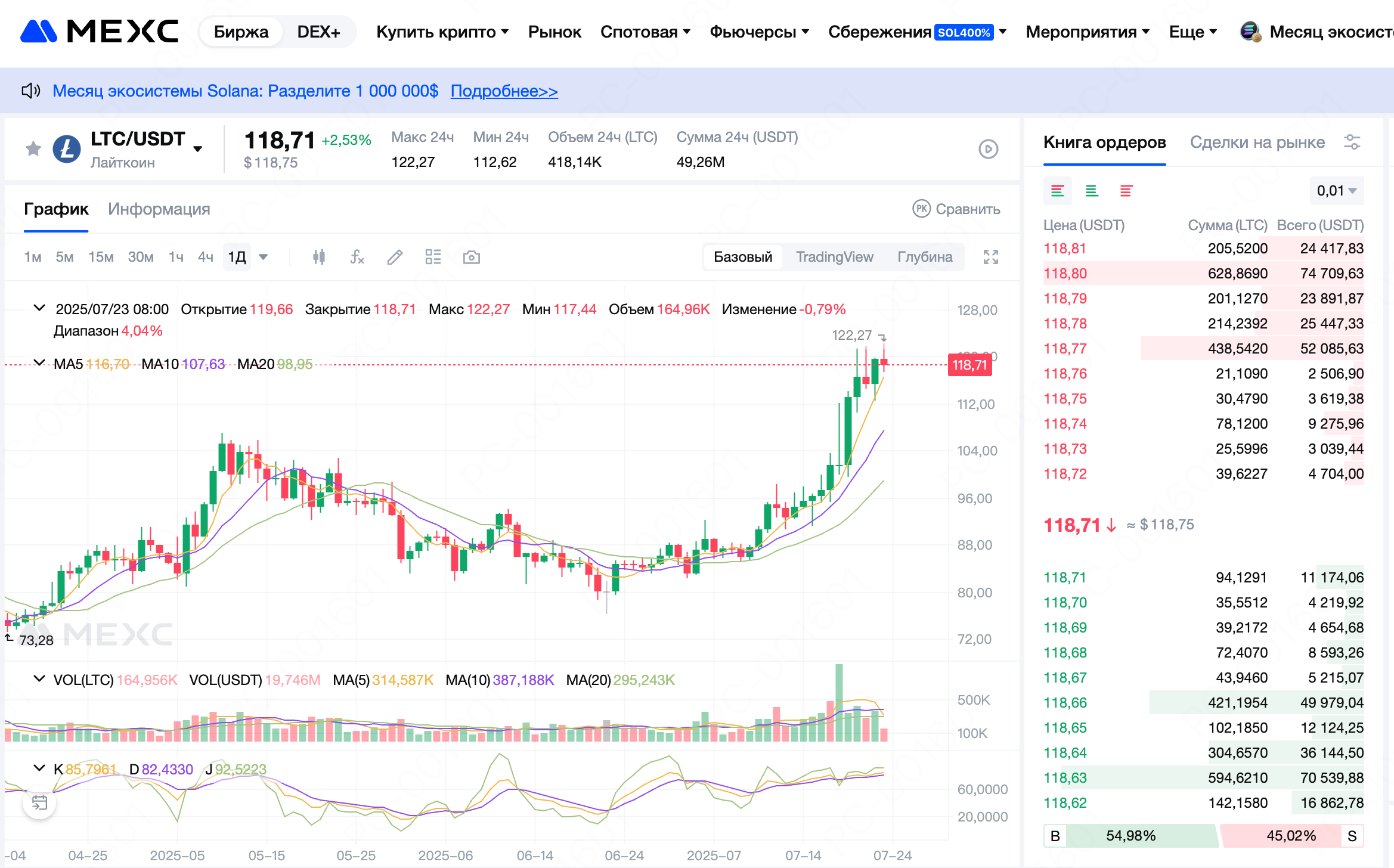Collapse the KDJ indicator panel
This screenshot has width=1394, height=868.
[x=39, y=768]
